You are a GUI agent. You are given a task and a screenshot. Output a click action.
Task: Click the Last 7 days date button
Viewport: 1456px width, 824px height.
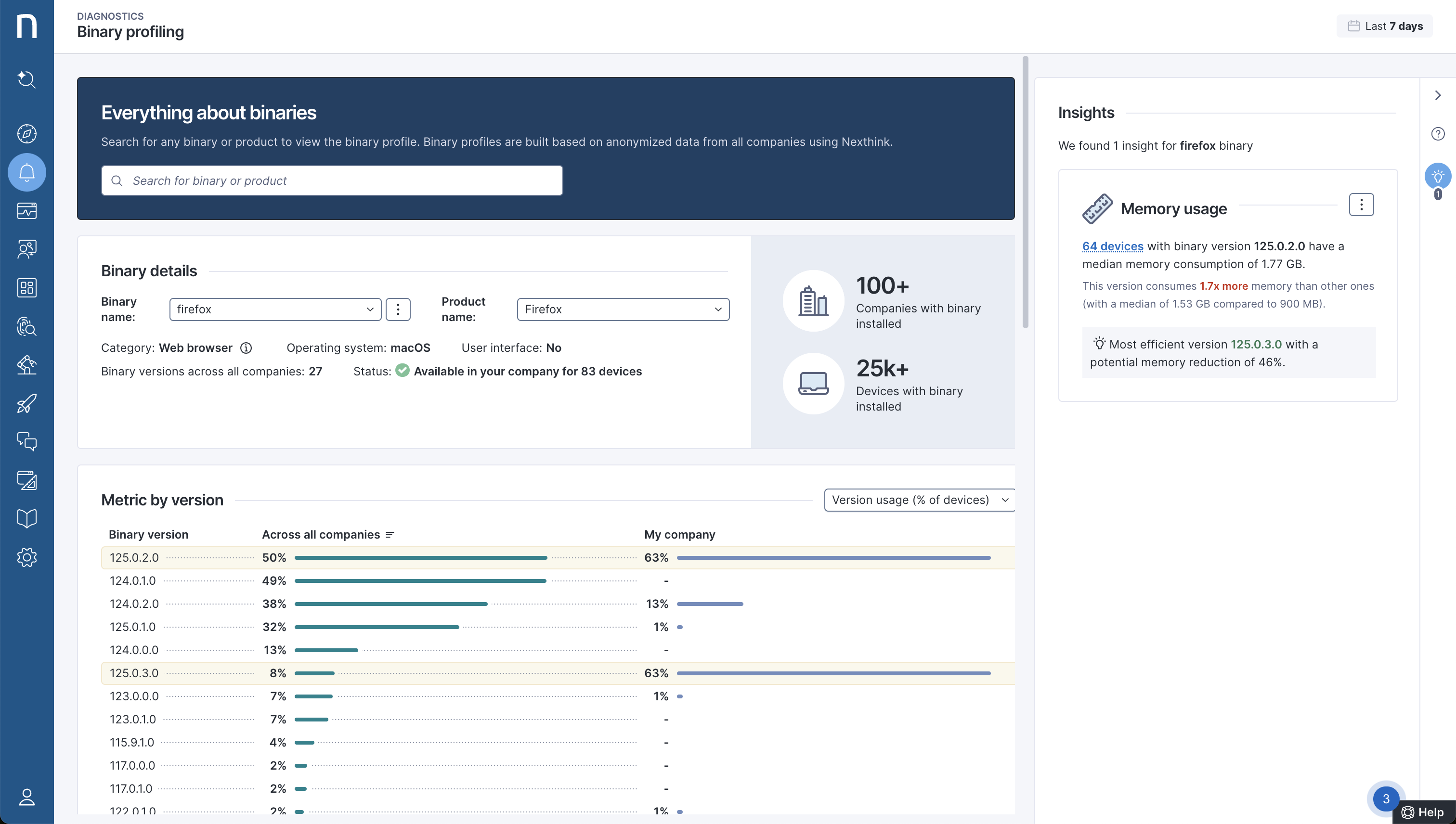point(1385,26)
